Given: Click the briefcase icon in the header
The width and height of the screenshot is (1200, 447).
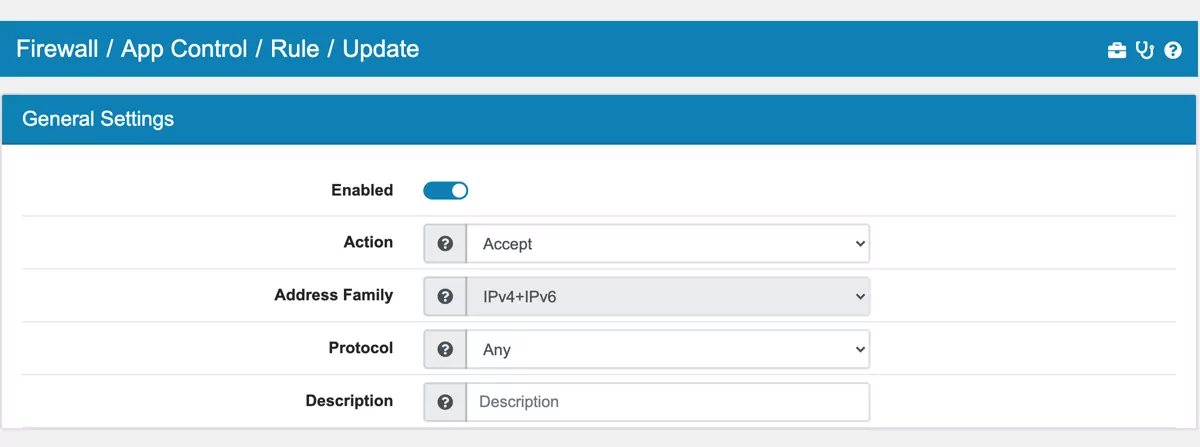Looking at the screenshot, I should pos(1117,50).
